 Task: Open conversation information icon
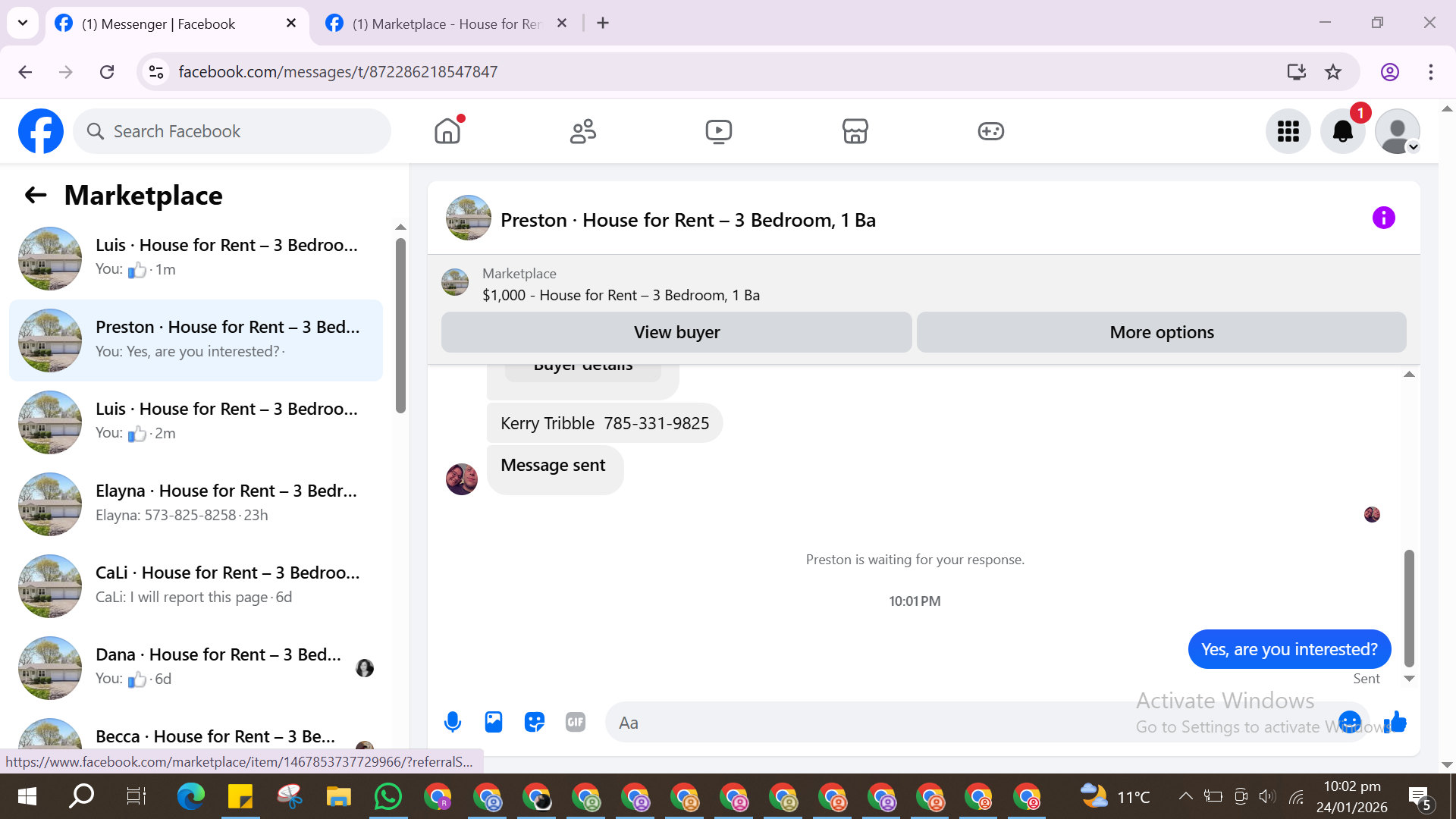tap(1383, 218)
